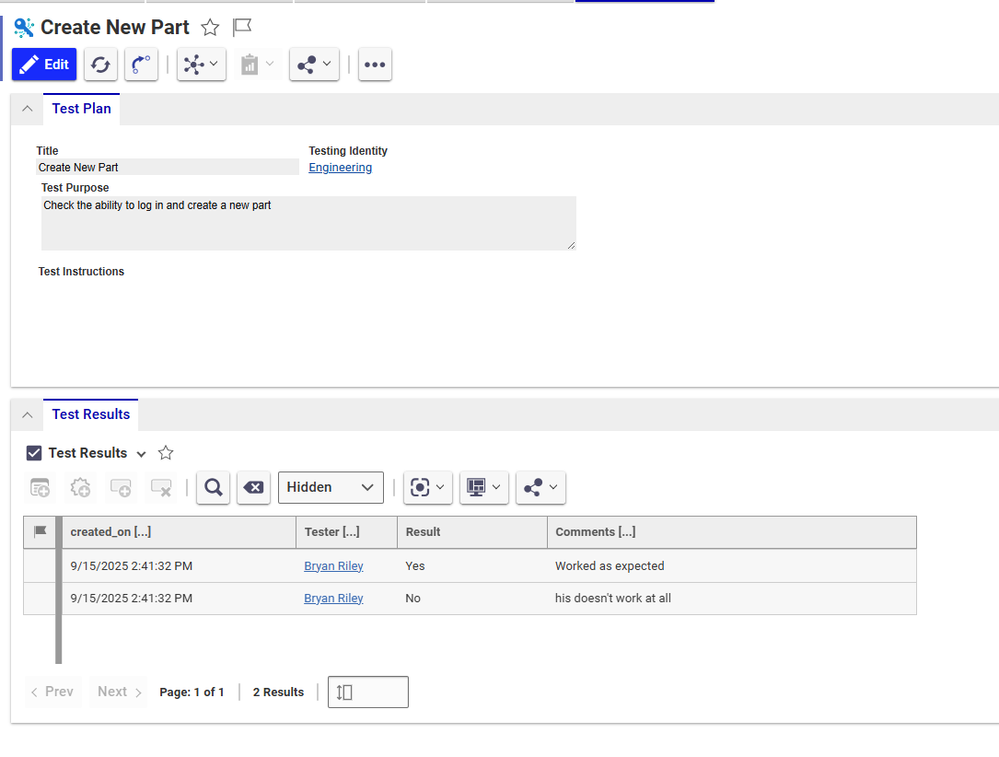Run search with the magnifier icon

point(213,487)
